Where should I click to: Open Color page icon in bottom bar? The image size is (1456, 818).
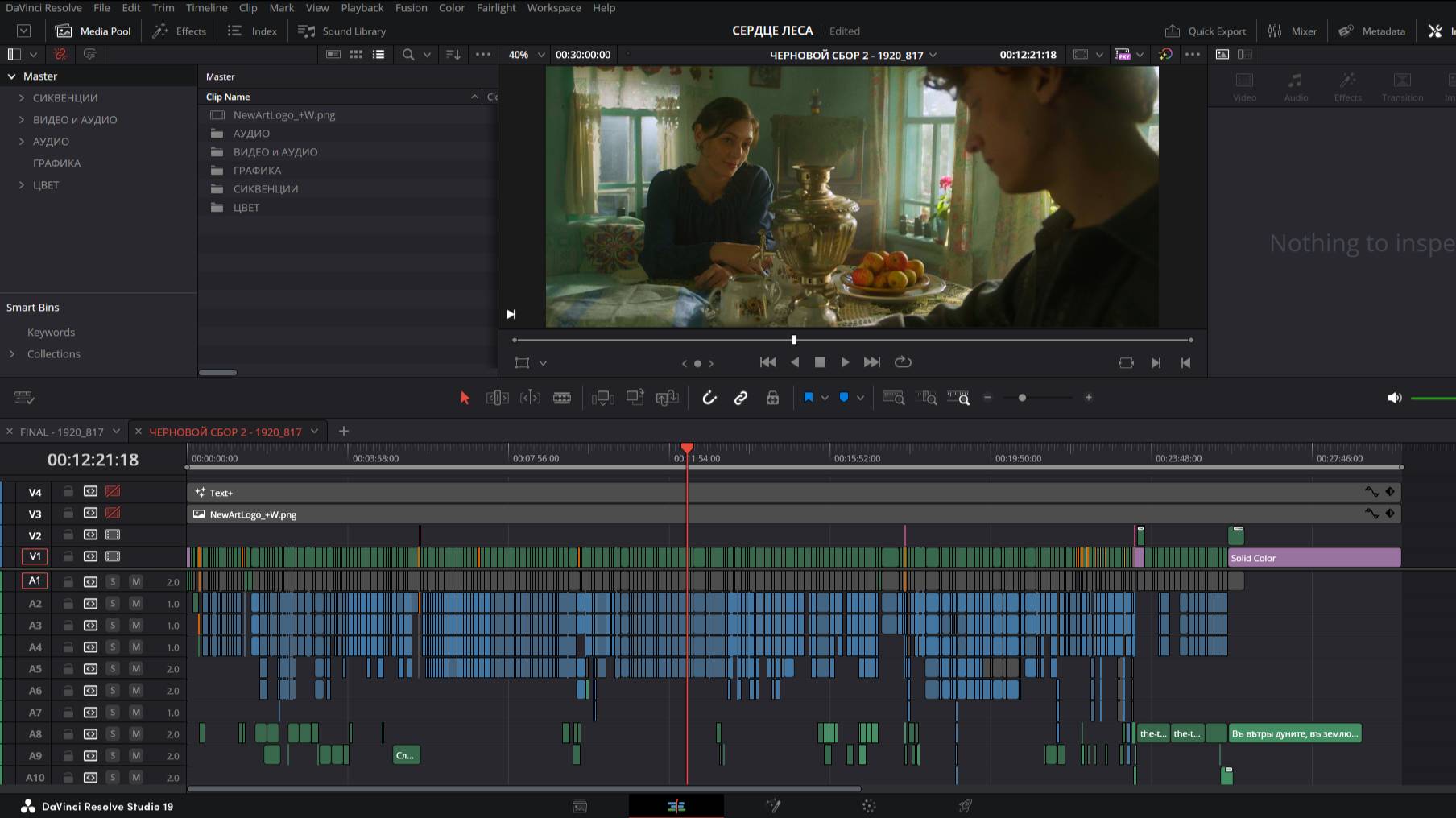[869, 806]
